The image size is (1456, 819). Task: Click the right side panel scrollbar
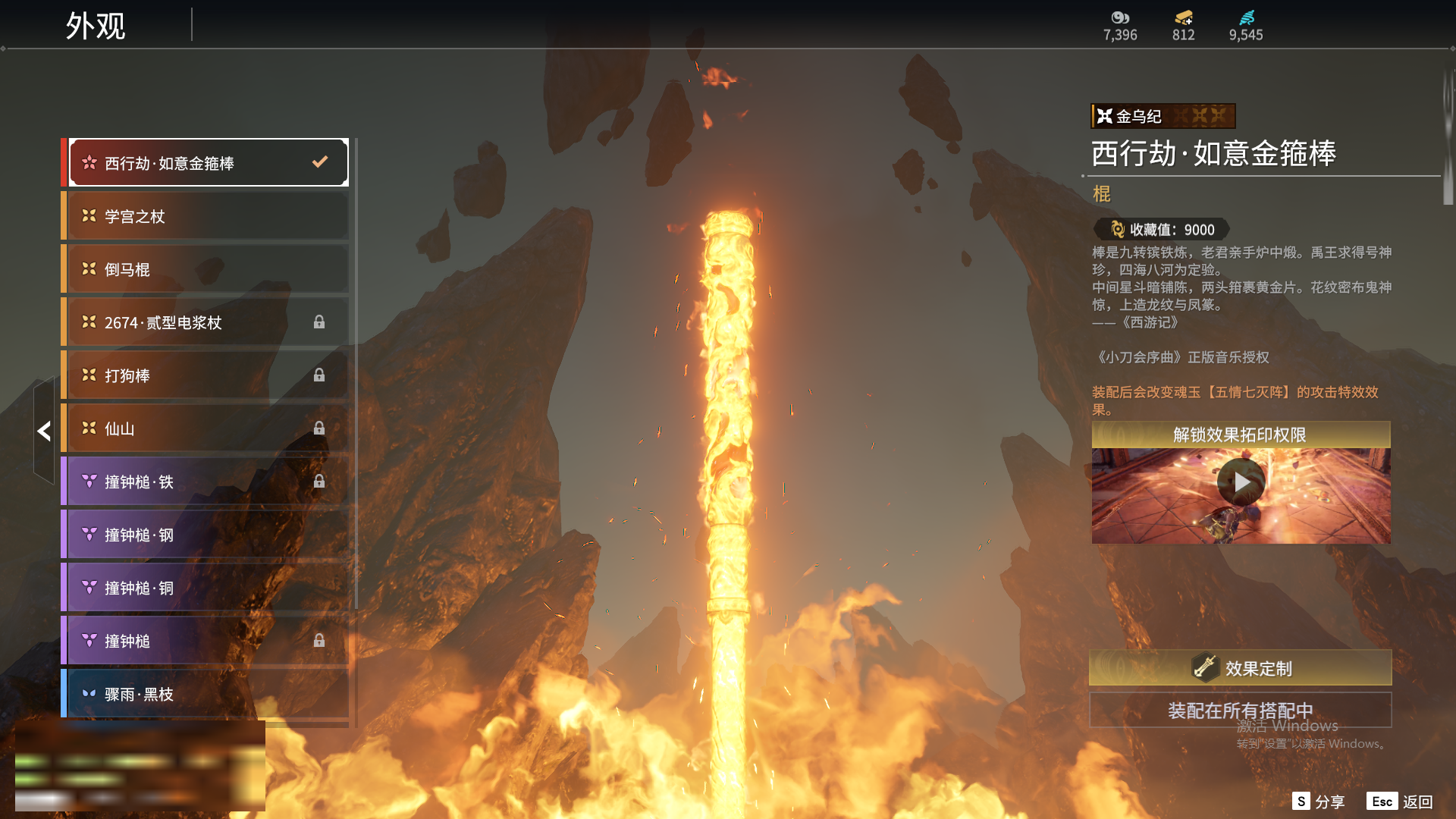tap(1448, 138)
